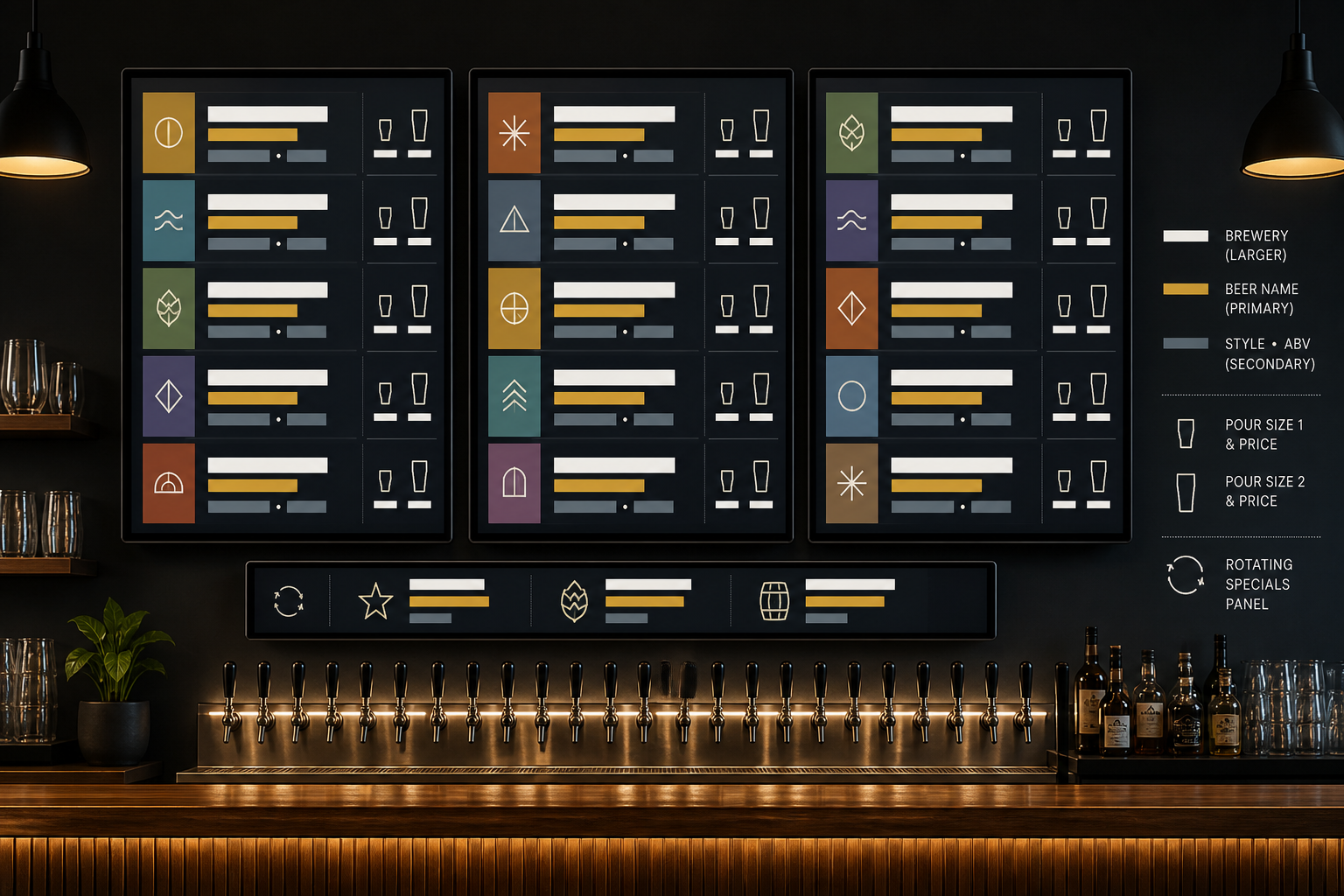
Task: Select the gold tile with circle-and-line icon
Action: 169,133
